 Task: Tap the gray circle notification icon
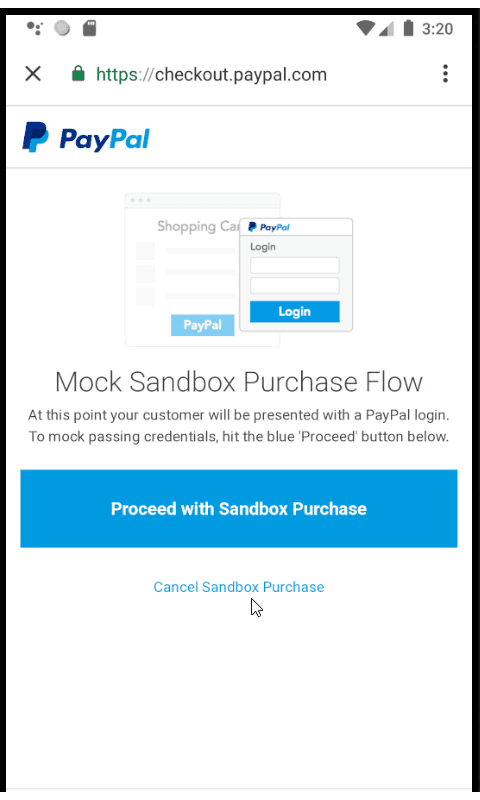(62, 28)
